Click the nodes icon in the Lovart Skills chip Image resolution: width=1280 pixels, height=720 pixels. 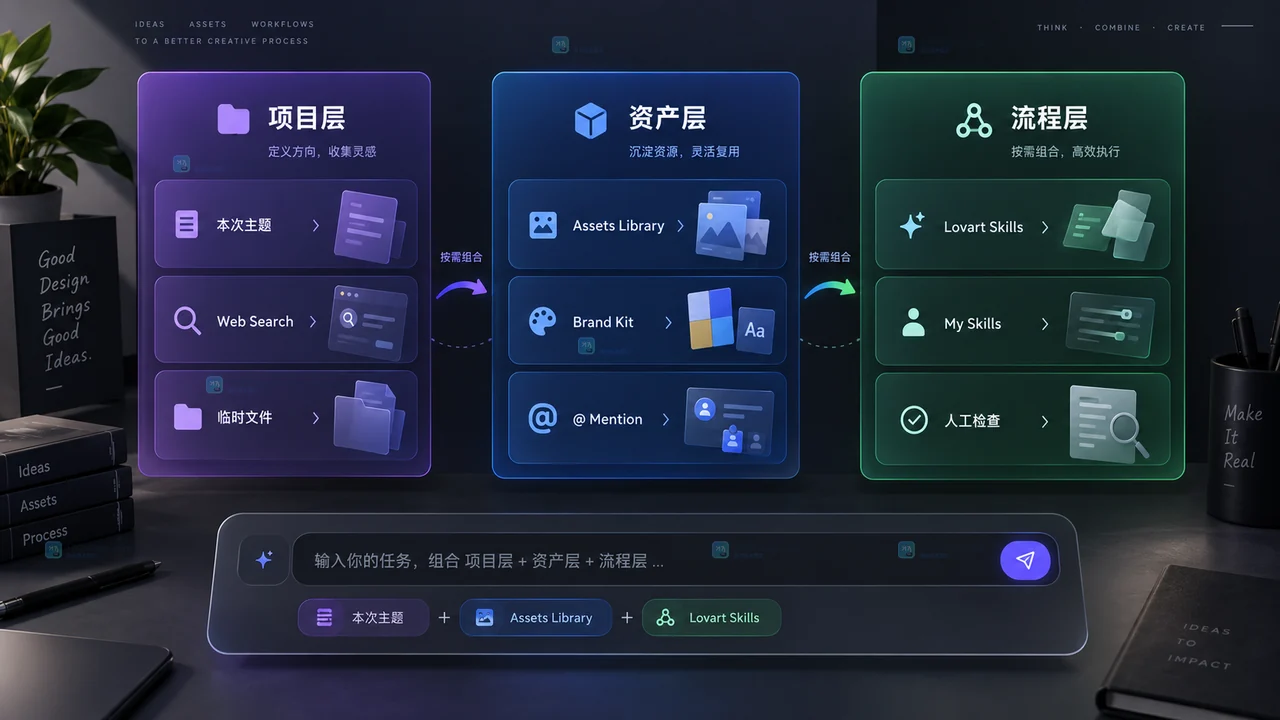click(x=665, y=618)
